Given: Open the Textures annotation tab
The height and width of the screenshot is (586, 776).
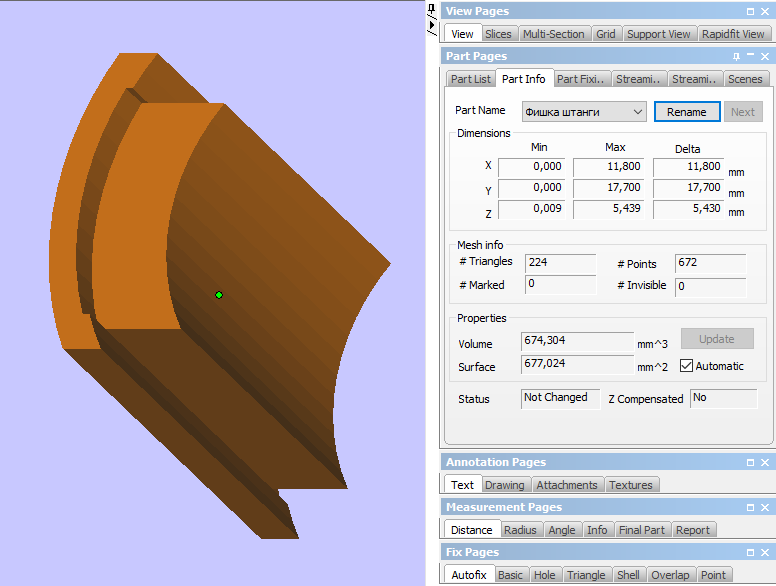Looking at the screenshot, I should click(x=630, y=485).
